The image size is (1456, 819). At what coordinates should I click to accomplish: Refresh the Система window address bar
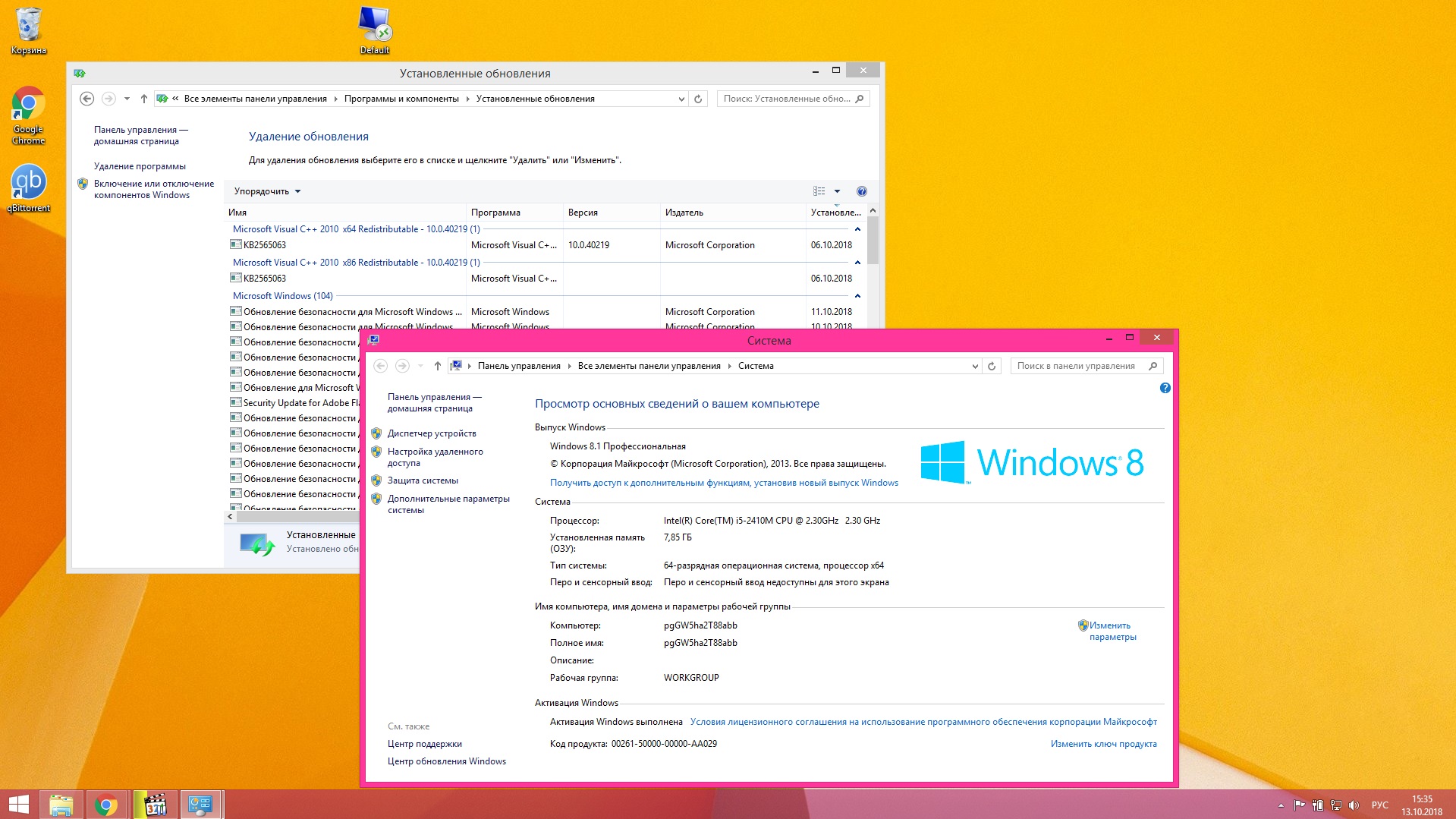click(x=991, y=366)
